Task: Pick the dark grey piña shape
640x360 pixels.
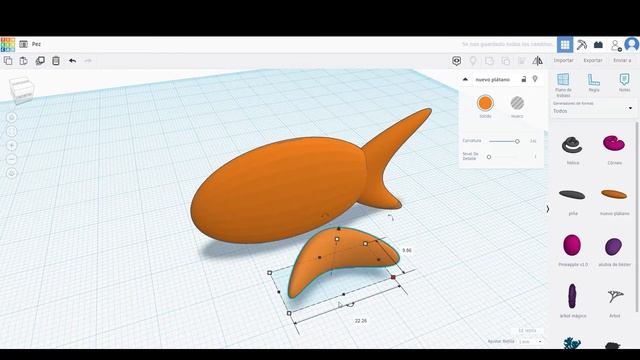Action: (572, 195)
